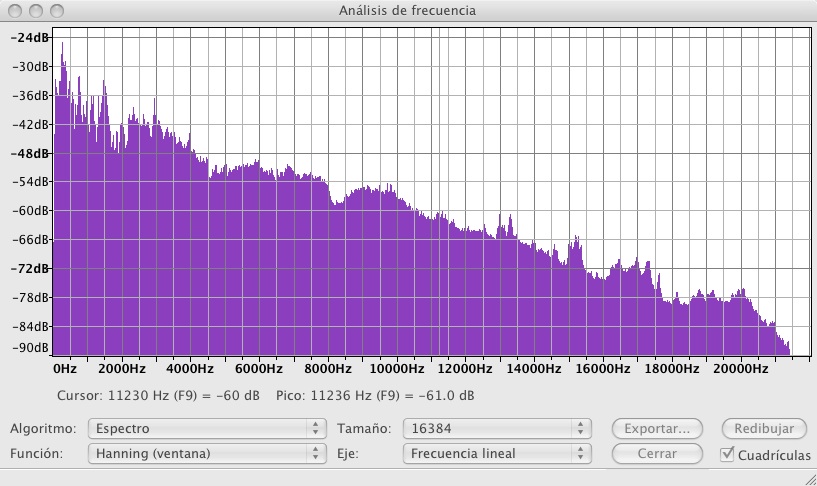
Task: Click the 6000Hz axis label
Action: pyautogui.click(x=259, y=369)
